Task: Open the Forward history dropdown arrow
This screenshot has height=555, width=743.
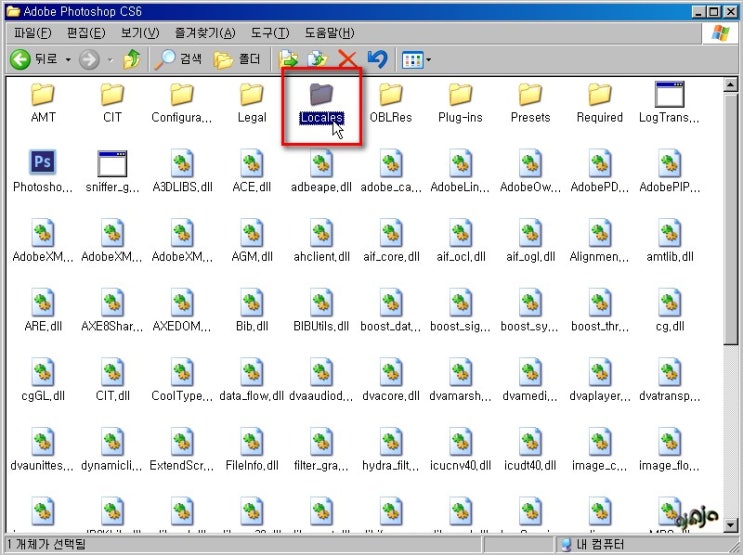Action: [x=110, y=60]
